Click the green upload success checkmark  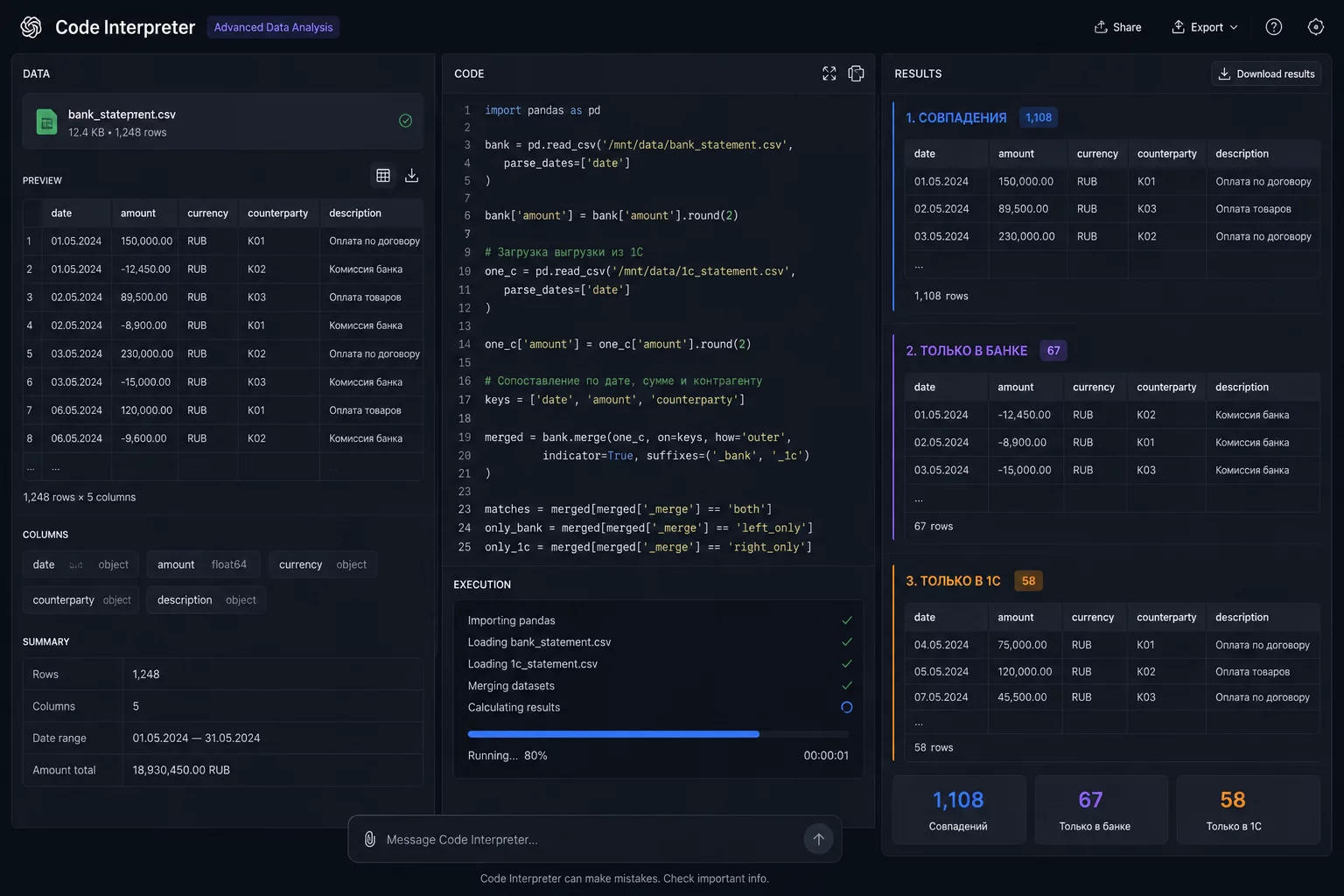[405, 121]
